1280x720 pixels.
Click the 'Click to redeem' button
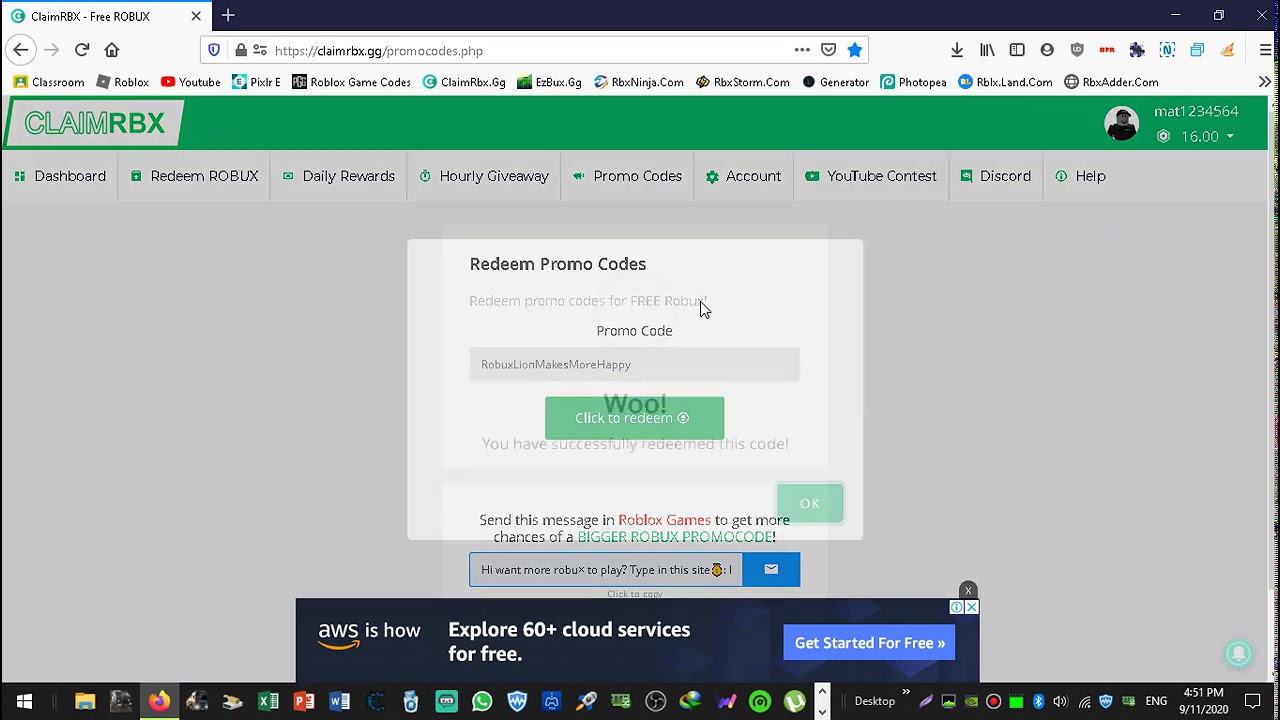(634, 418)
